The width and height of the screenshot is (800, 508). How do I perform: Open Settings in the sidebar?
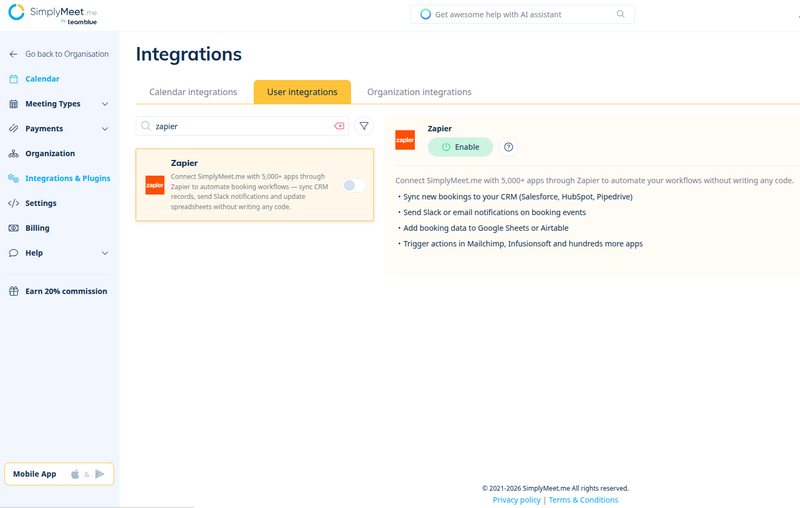click(x=41, y=203)
